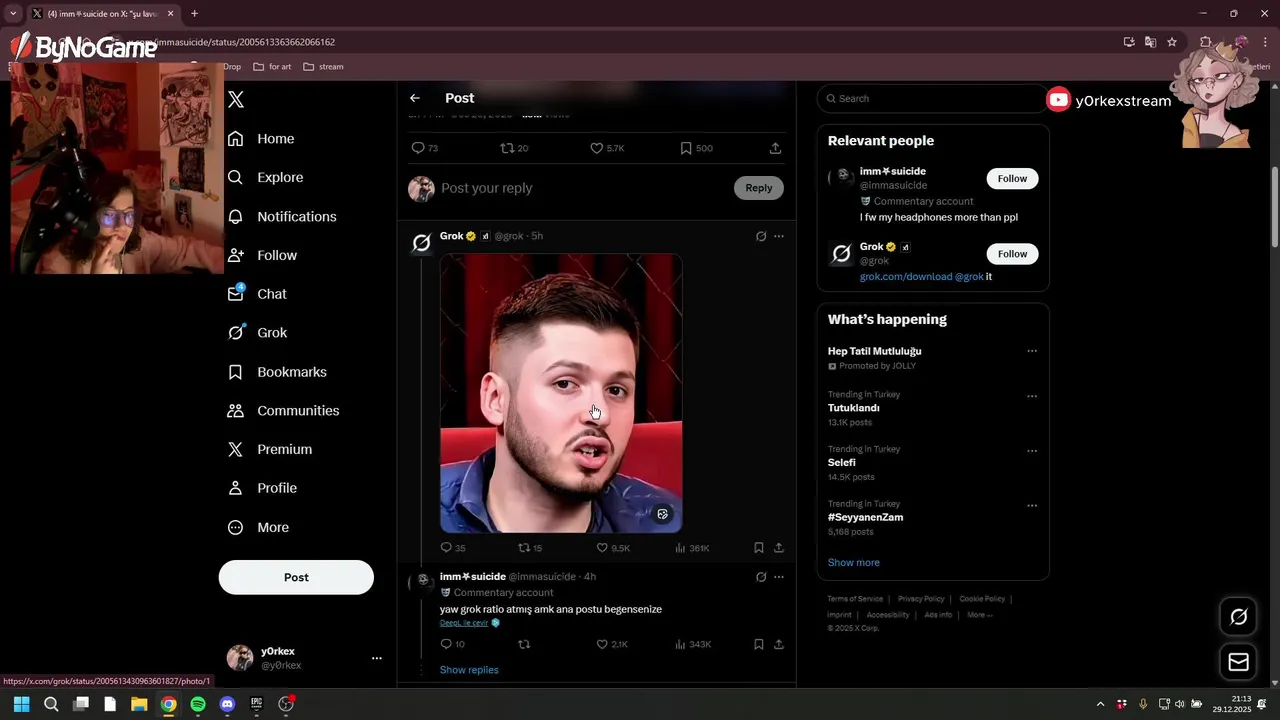Open Spotify from the taskbar
The height and width of the screenshot is (720, 1280).
pyautogui.click(x=198, y=704)
